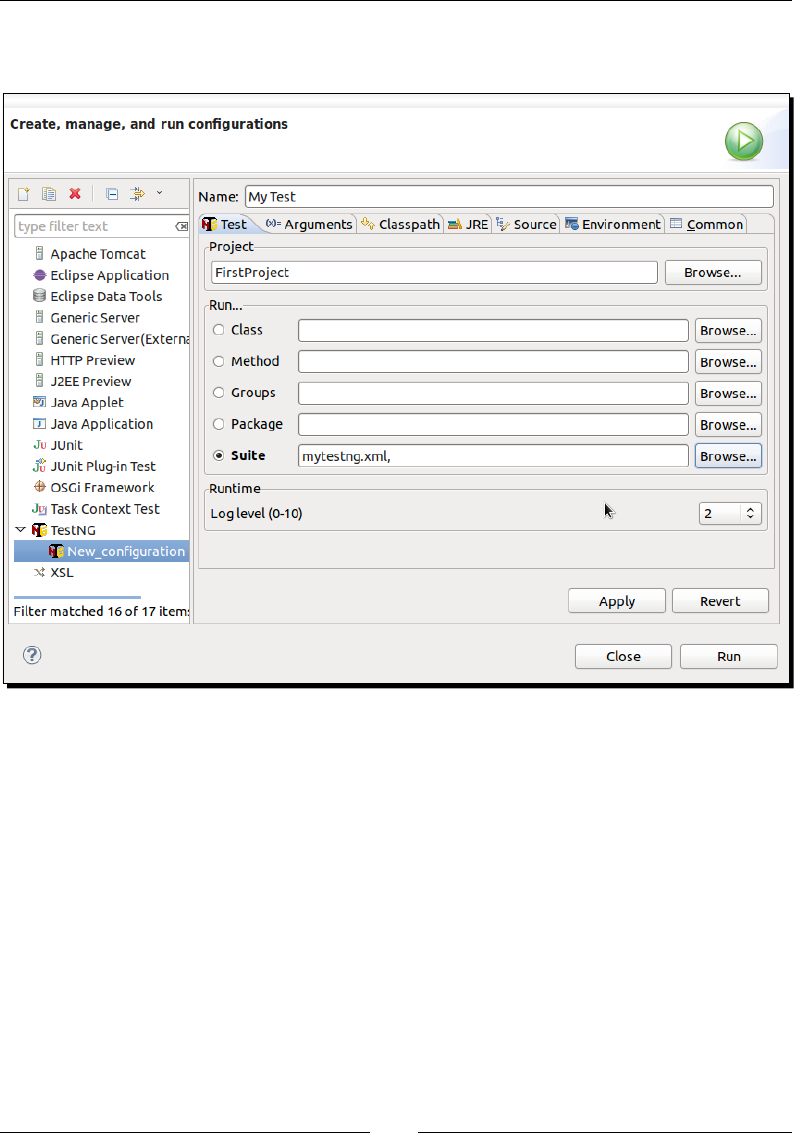Image resolution: width=795 pixels, height=1142 pixels.
Task: Click the Name field containing My Test
Action: 509,197
